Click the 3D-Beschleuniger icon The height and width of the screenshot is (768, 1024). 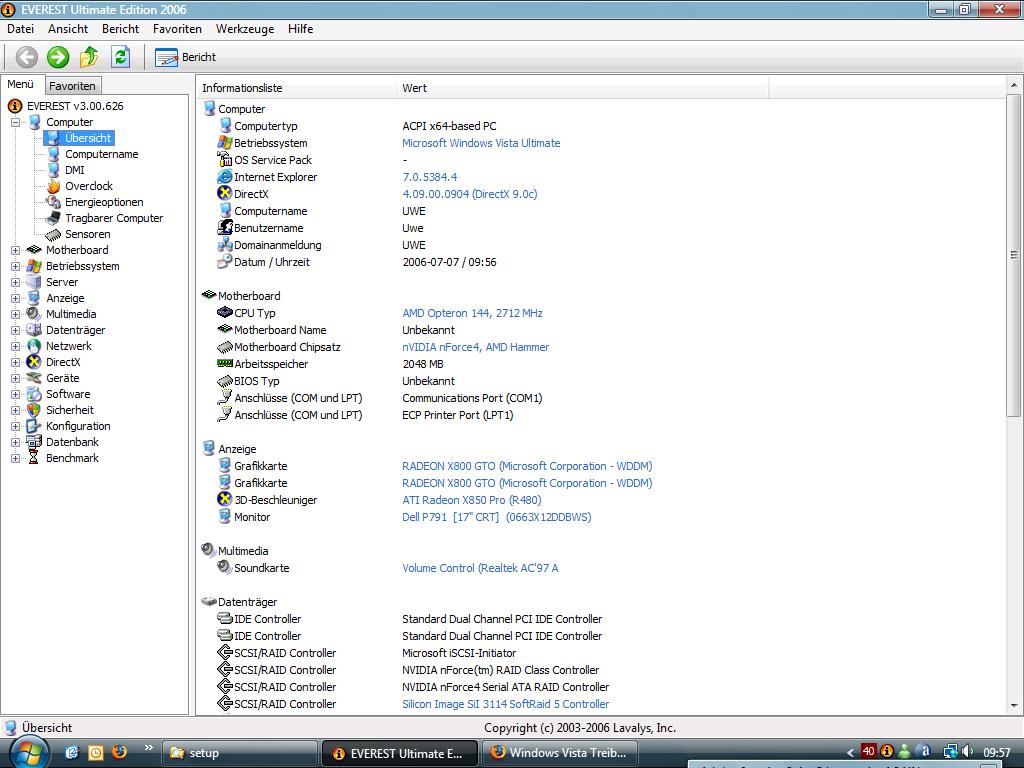[225, 499]
